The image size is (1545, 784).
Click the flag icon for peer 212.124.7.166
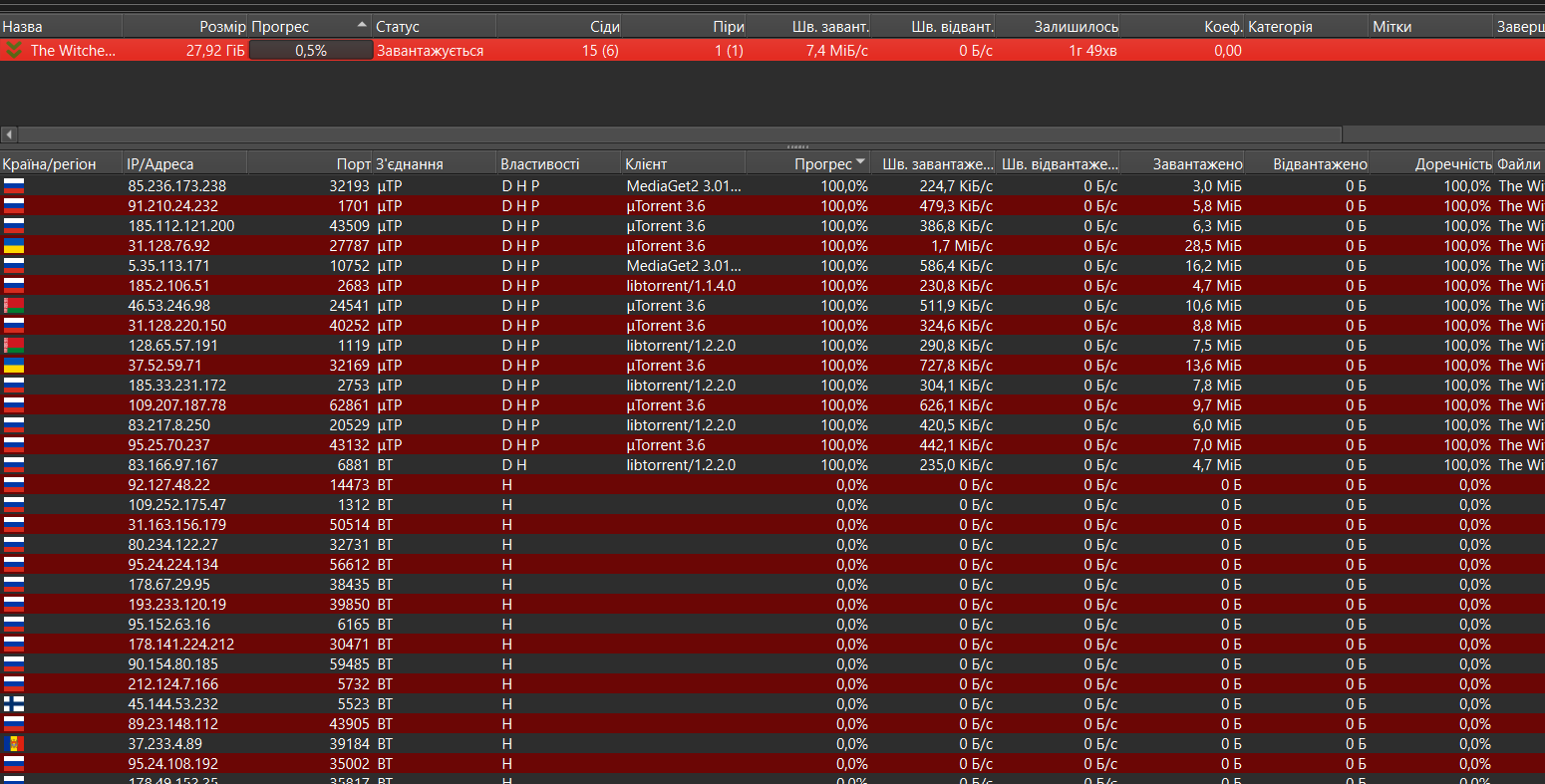point(14,683)
